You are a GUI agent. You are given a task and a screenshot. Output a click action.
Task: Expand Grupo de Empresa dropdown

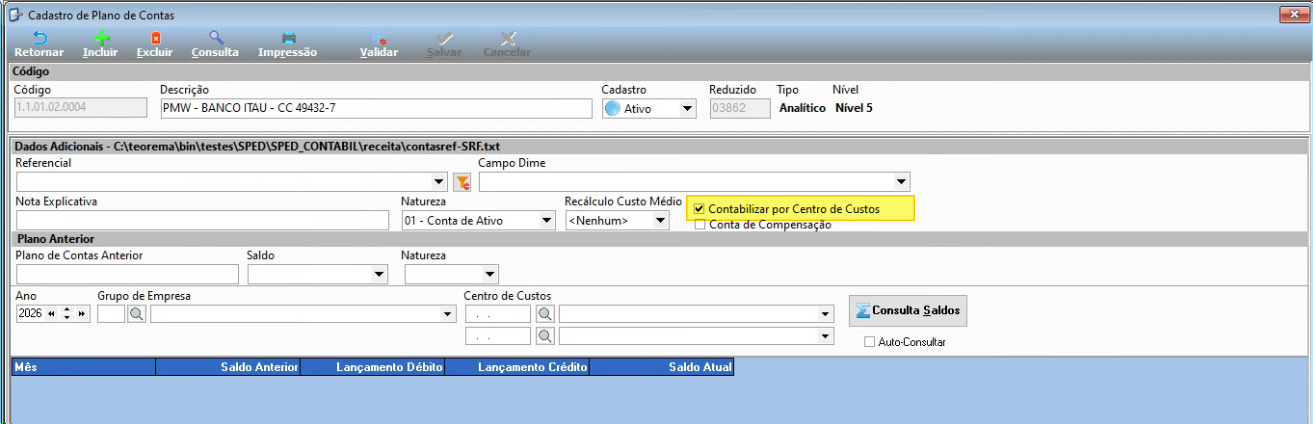click(x=447, y=314)
